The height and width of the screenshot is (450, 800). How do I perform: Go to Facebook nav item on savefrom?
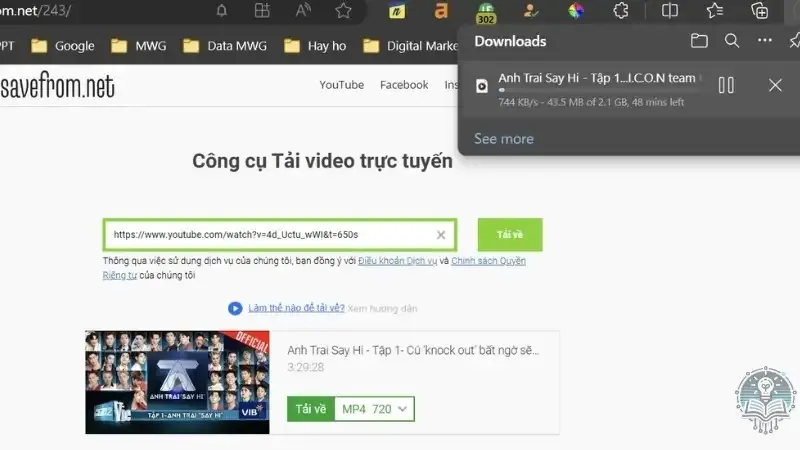click(x=404, y=85)
